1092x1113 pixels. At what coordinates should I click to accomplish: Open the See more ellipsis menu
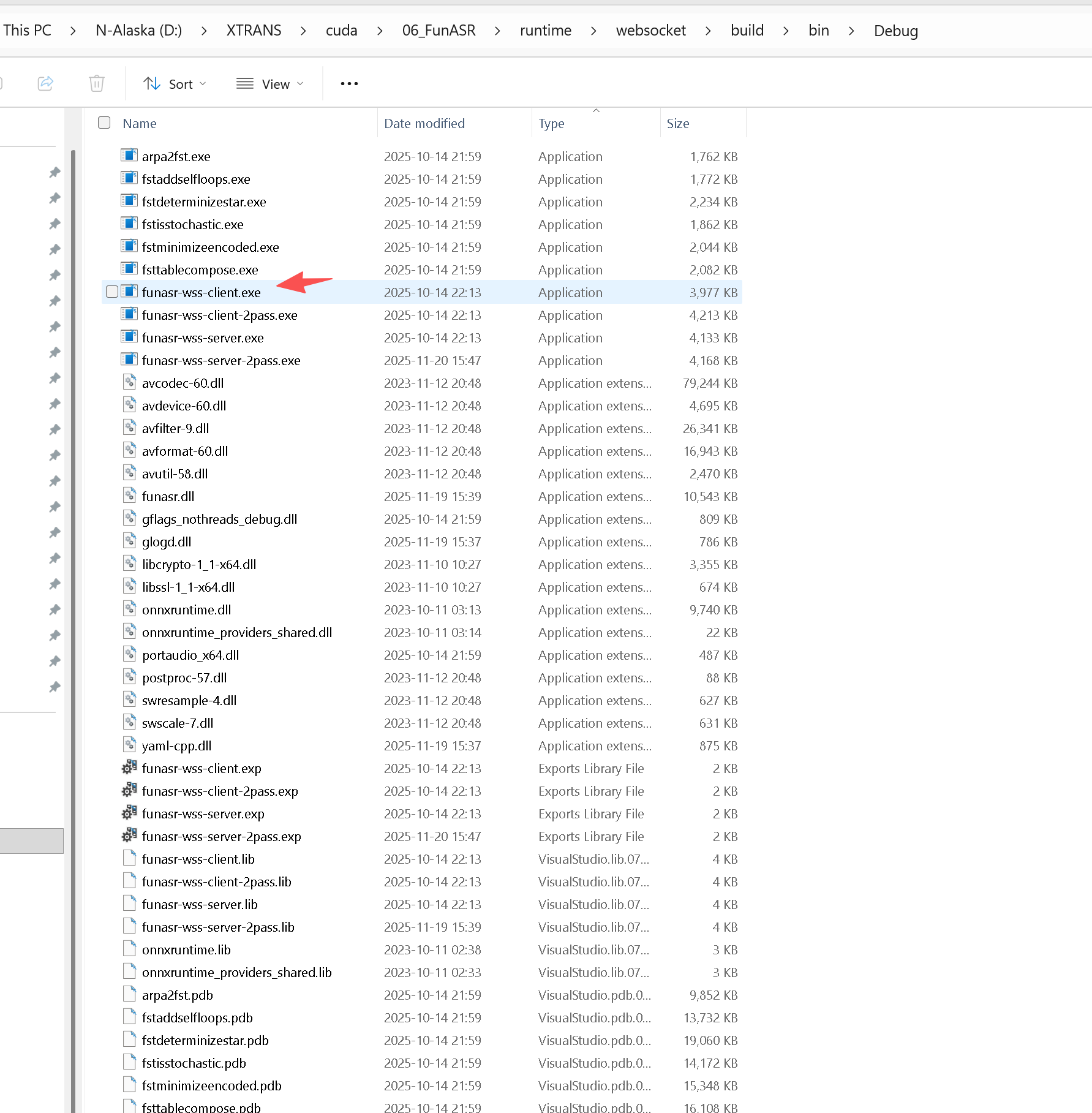pos(348,83)
